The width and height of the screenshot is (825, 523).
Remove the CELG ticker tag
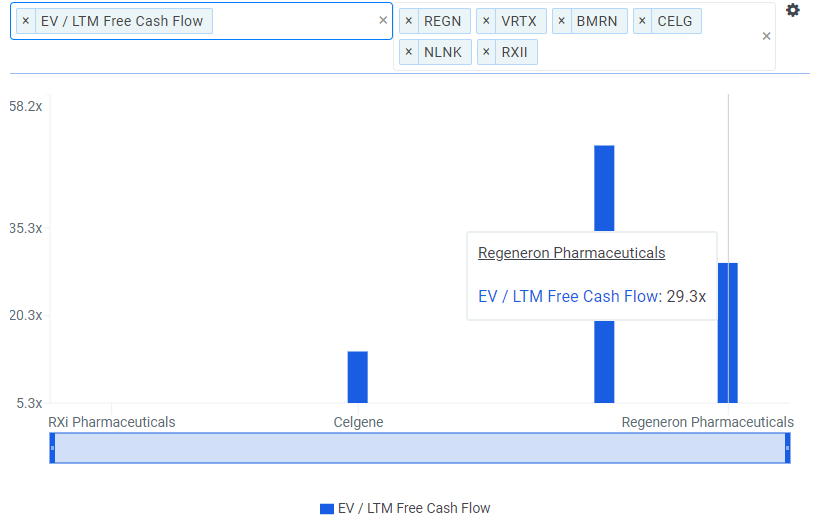coord(642,21)
